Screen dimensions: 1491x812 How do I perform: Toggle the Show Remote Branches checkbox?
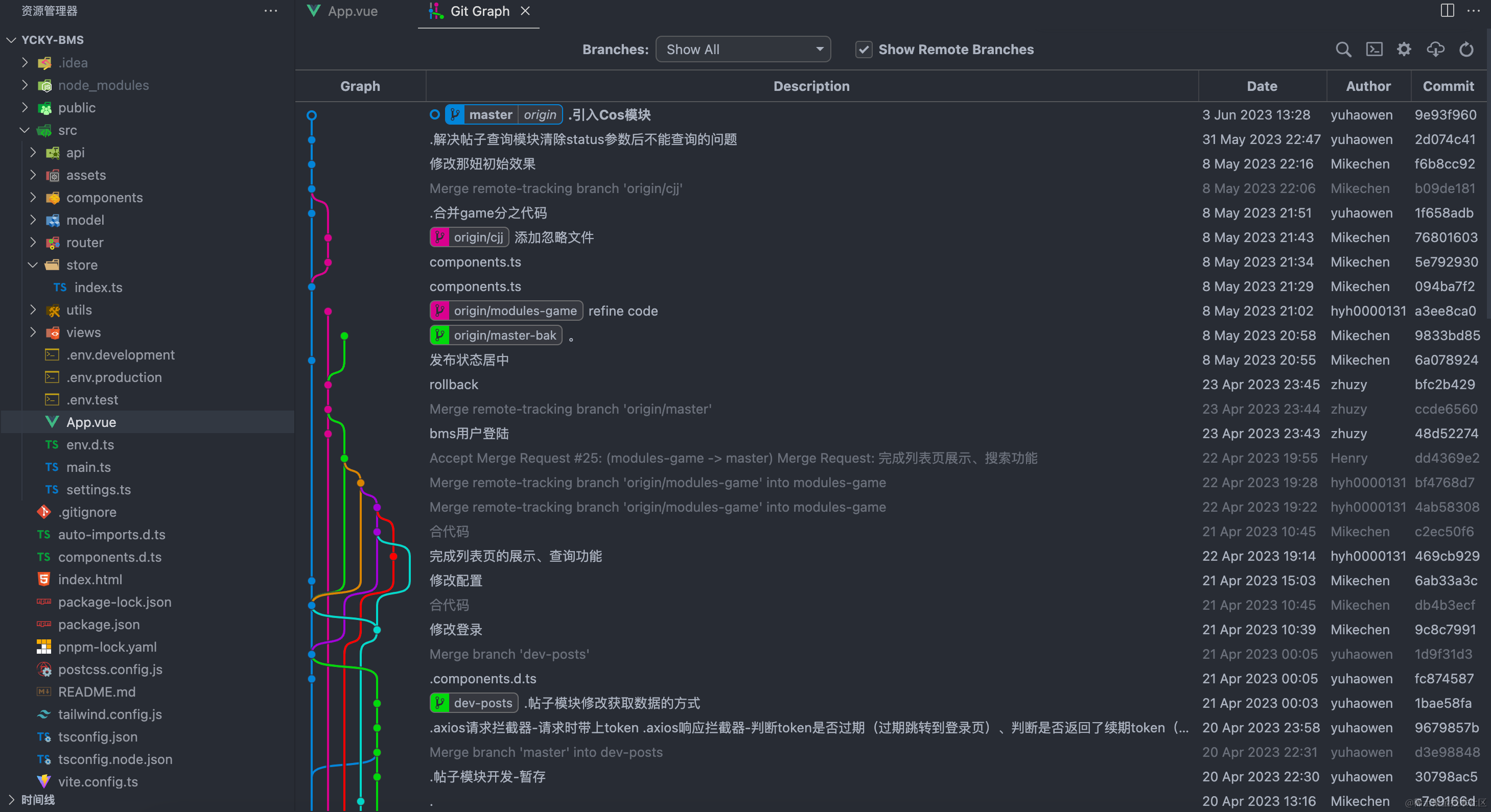click(863, 49)
